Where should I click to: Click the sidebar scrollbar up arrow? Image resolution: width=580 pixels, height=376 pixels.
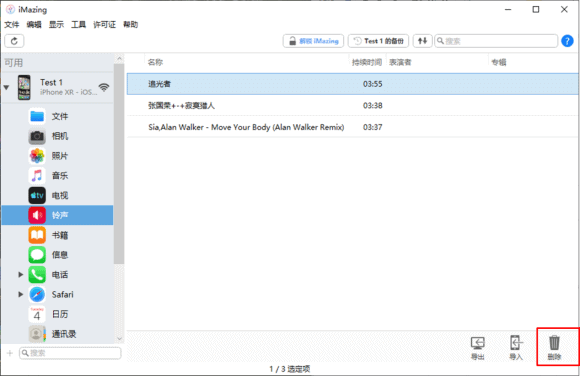[119, 58]
